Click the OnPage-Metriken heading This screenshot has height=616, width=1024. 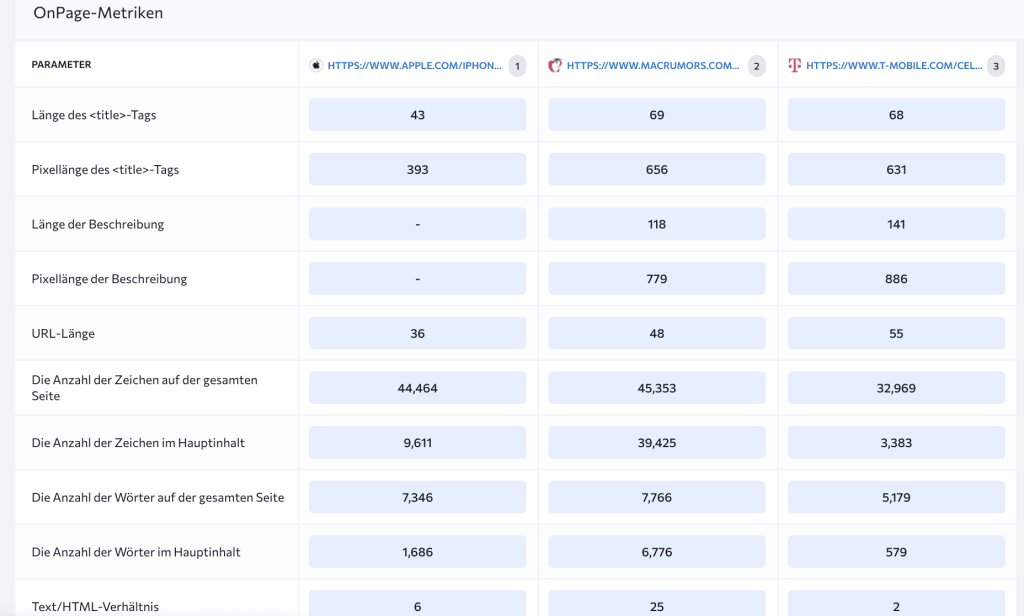click(99, 13)
